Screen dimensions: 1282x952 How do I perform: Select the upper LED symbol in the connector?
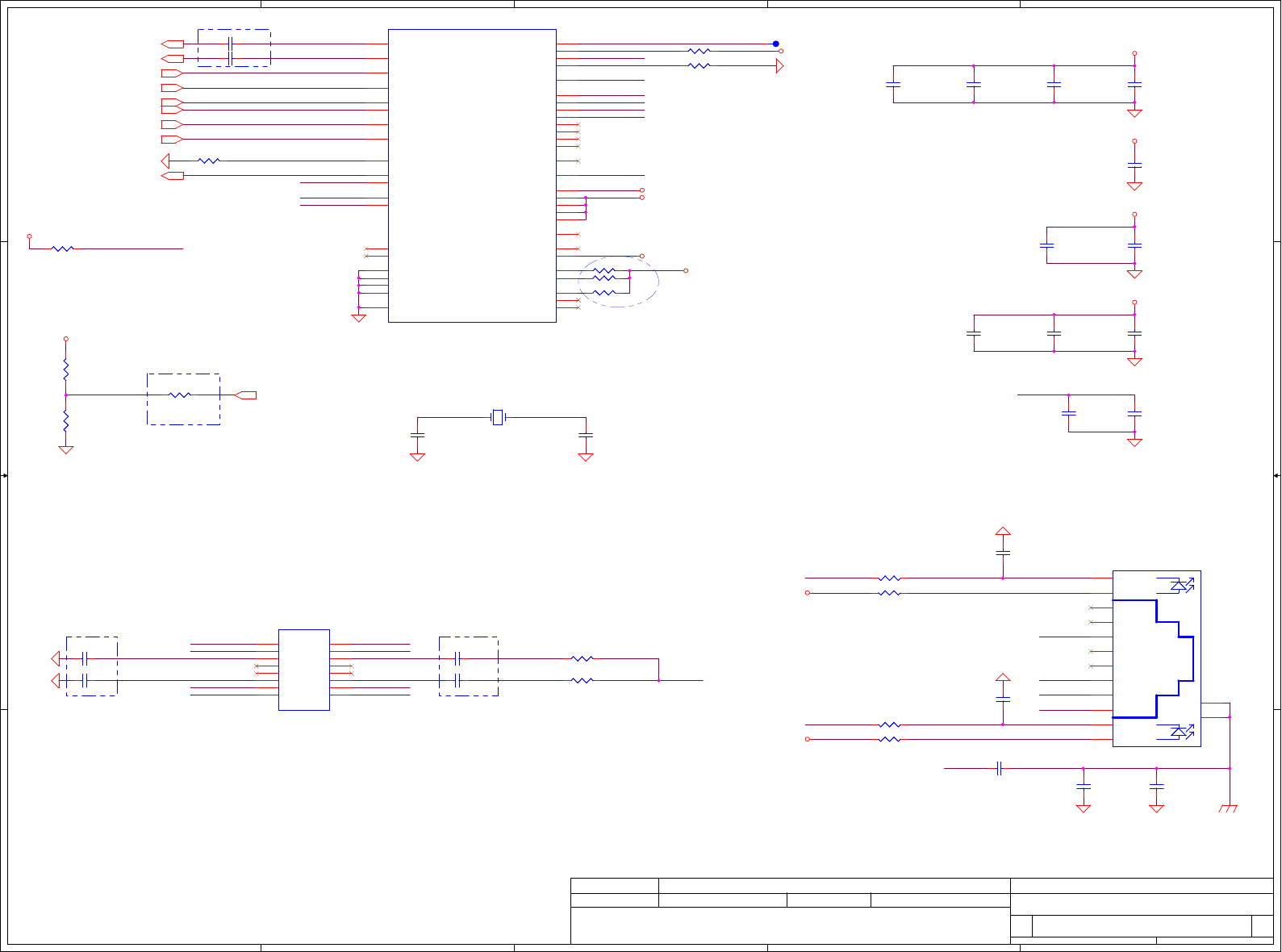[1182, 586]
